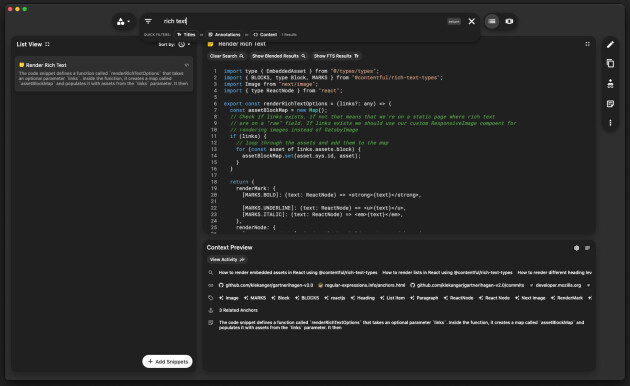Click the related anchors icon
The height and width of the screenshot is (386, 630).
point(211,310)
